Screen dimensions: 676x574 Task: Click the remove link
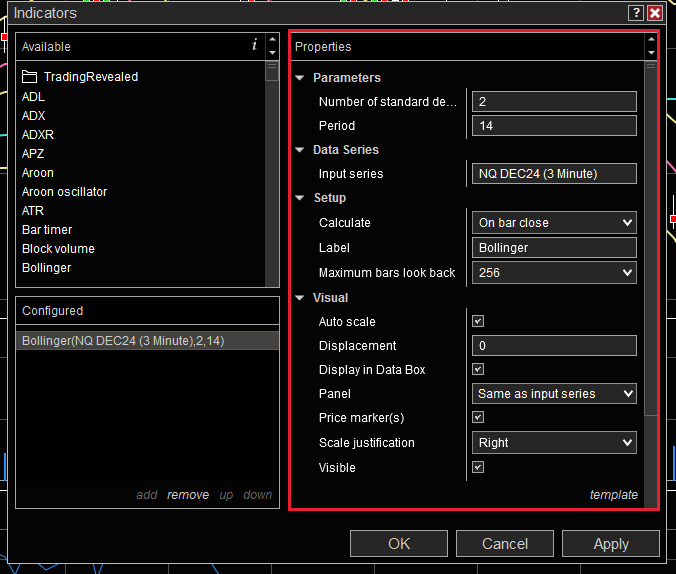(x=188, y=495)
